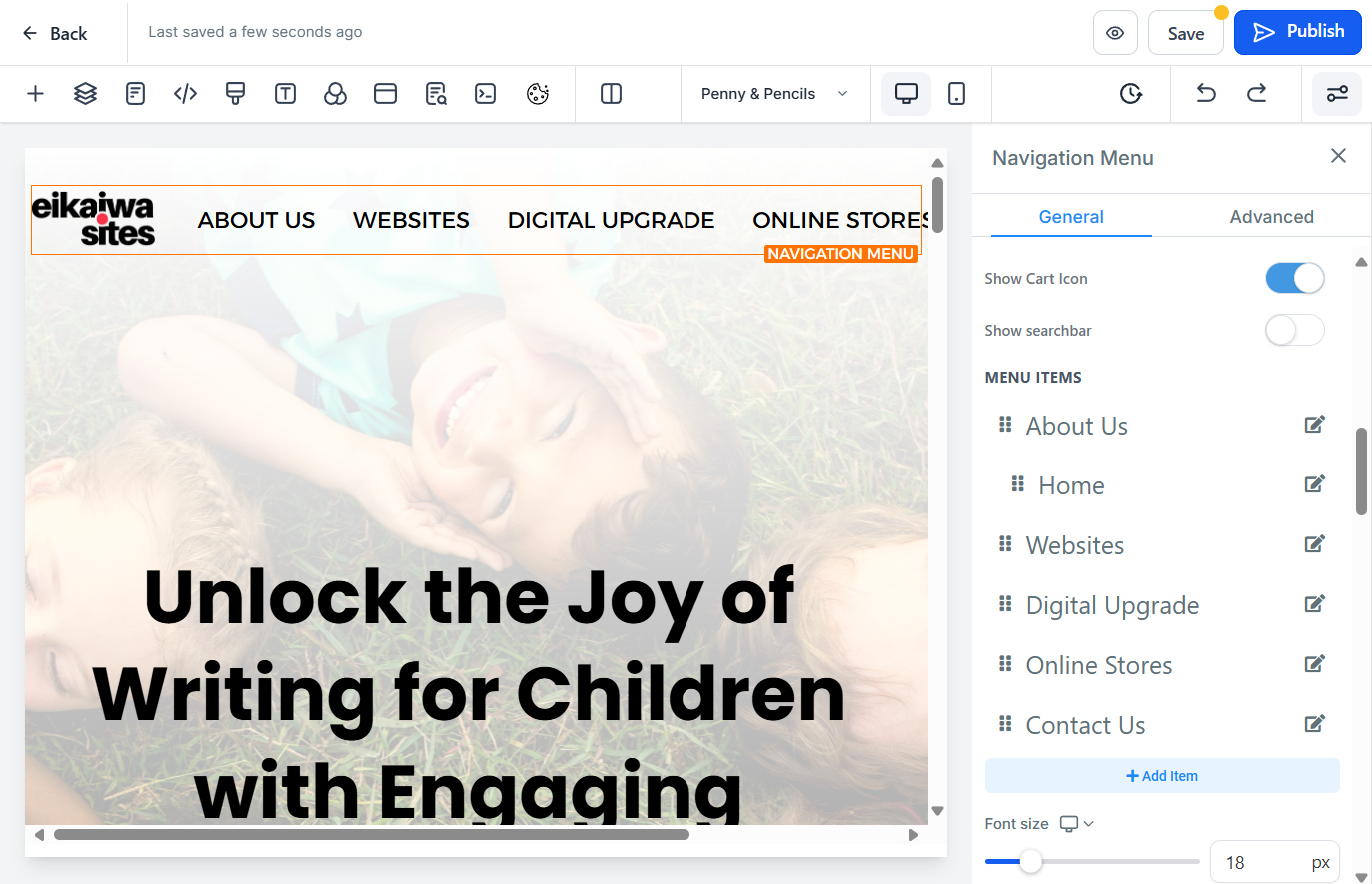Click drag handle of Websites item
This screenshot has width=1372, height=884.
point(1005,544)
